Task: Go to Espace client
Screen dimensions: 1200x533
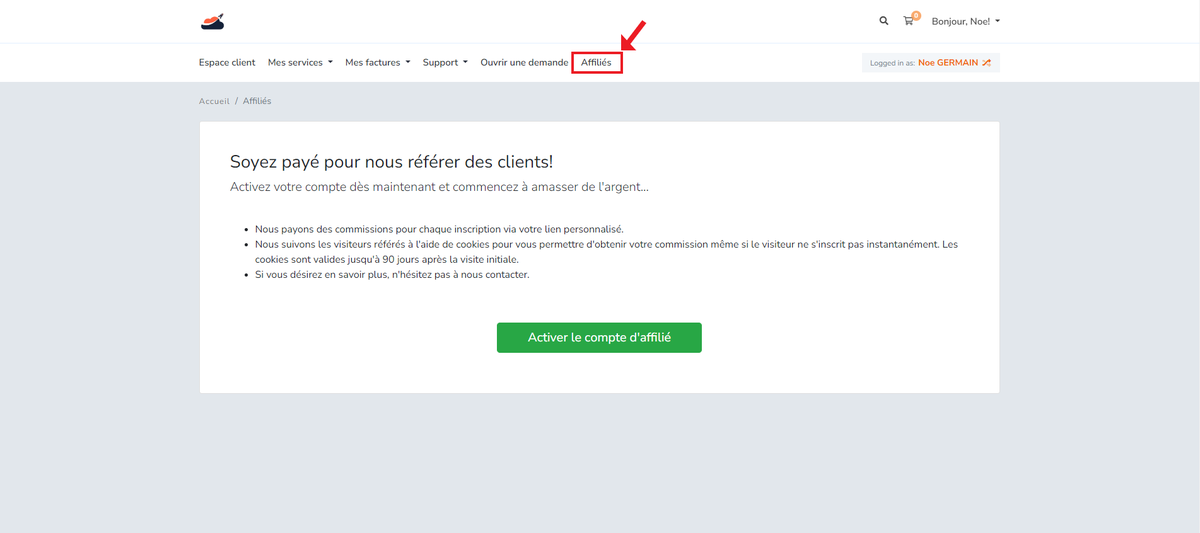Action: pos(227,62)
